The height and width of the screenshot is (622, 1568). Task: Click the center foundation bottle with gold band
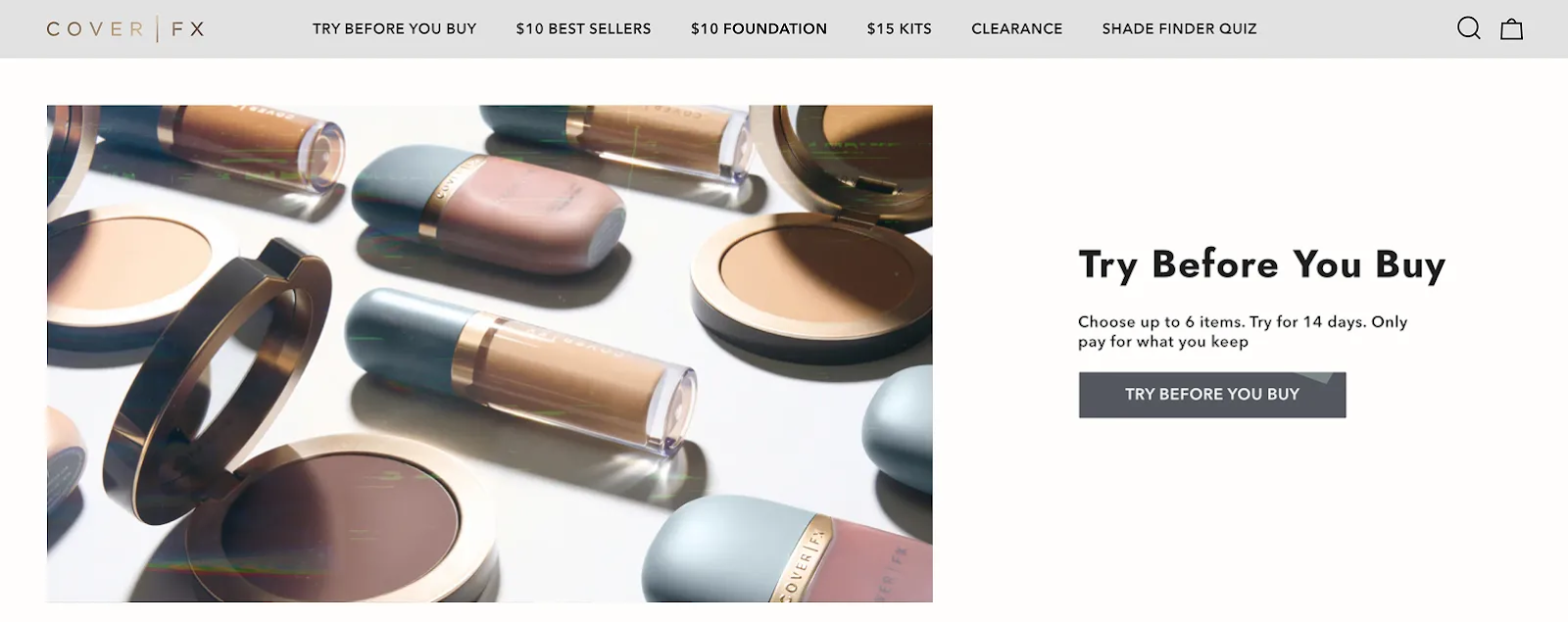click(519, 377)
